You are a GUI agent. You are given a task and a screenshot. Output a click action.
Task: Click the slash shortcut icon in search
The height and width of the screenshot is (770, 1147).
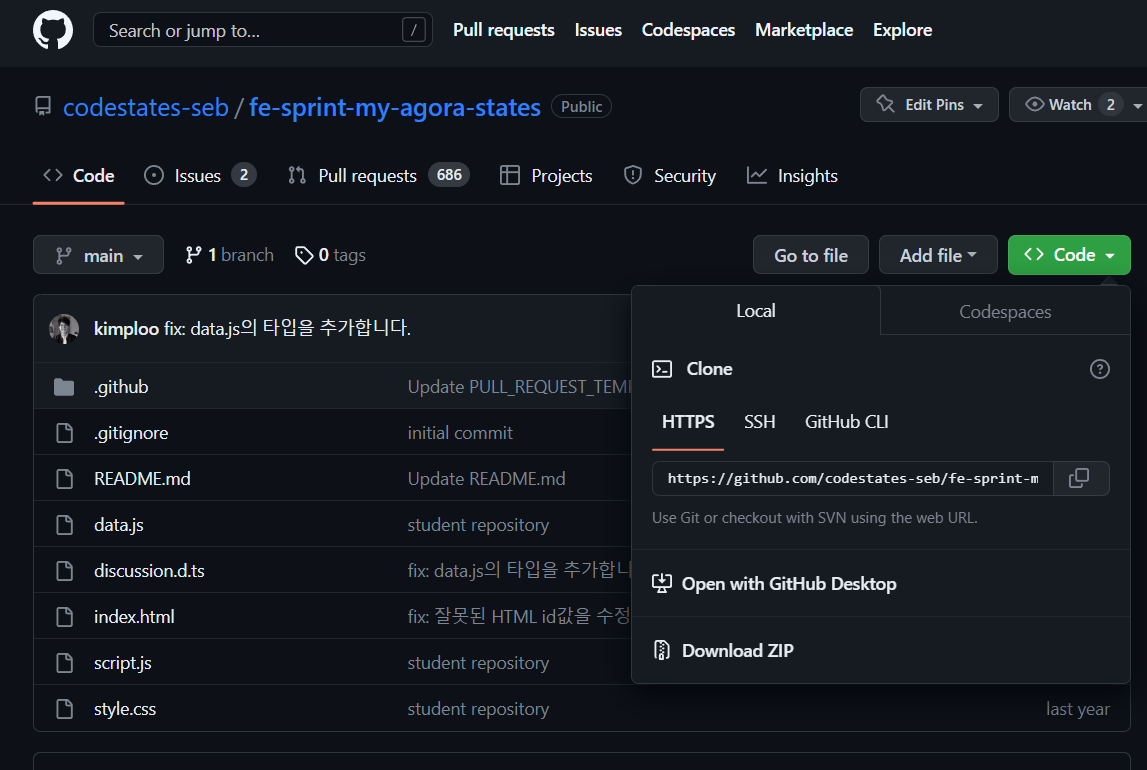[x=413, y=30]
